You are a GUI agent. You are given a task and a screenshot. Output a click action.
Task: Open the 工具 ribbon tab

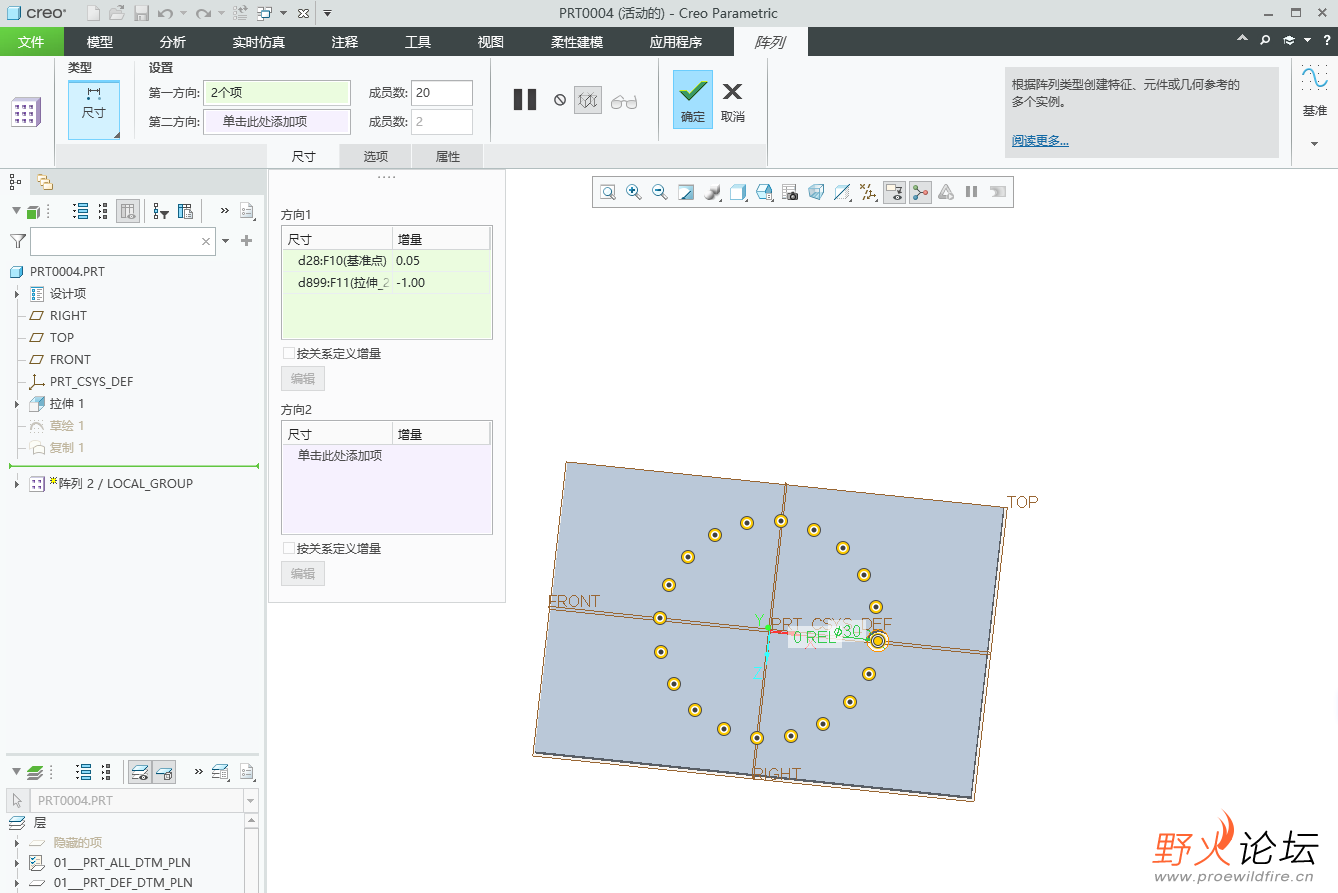click(x=418, y=42)
